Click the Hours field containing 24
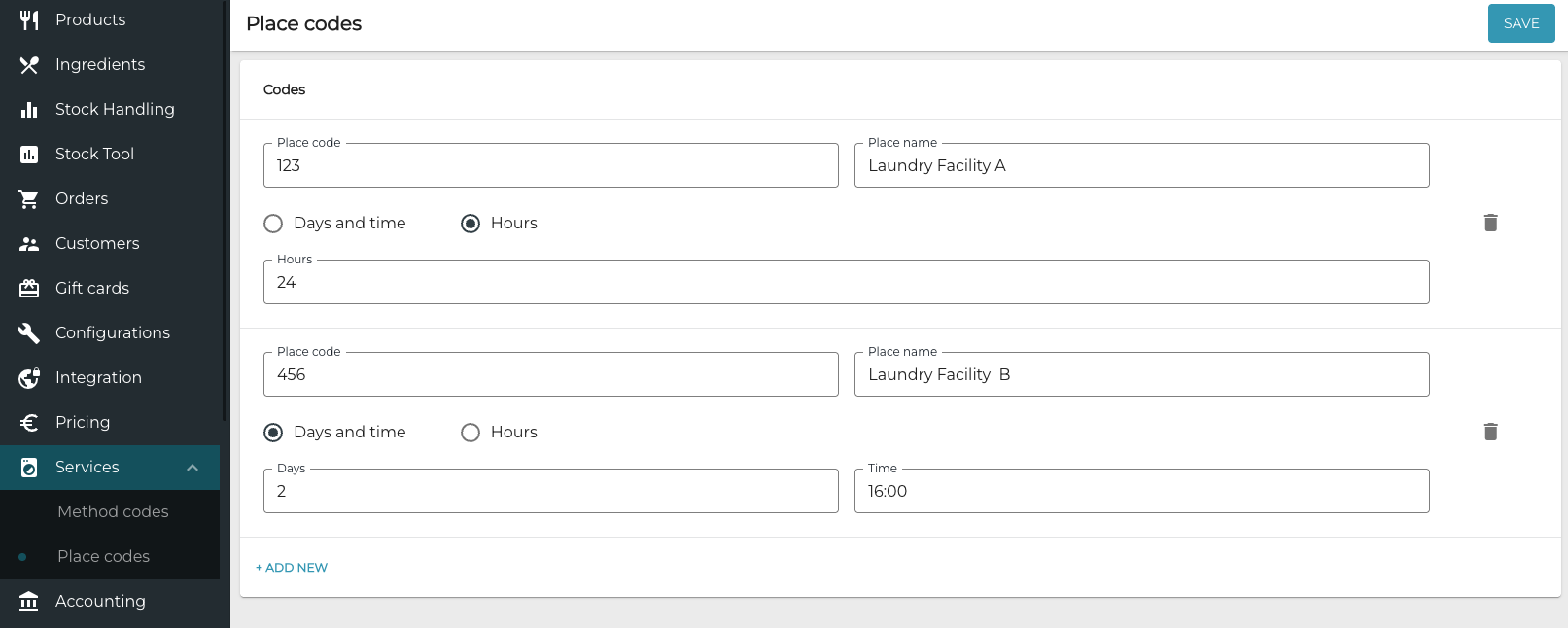The width and height of the screenshot is (1568, 628). coord(846,282)
